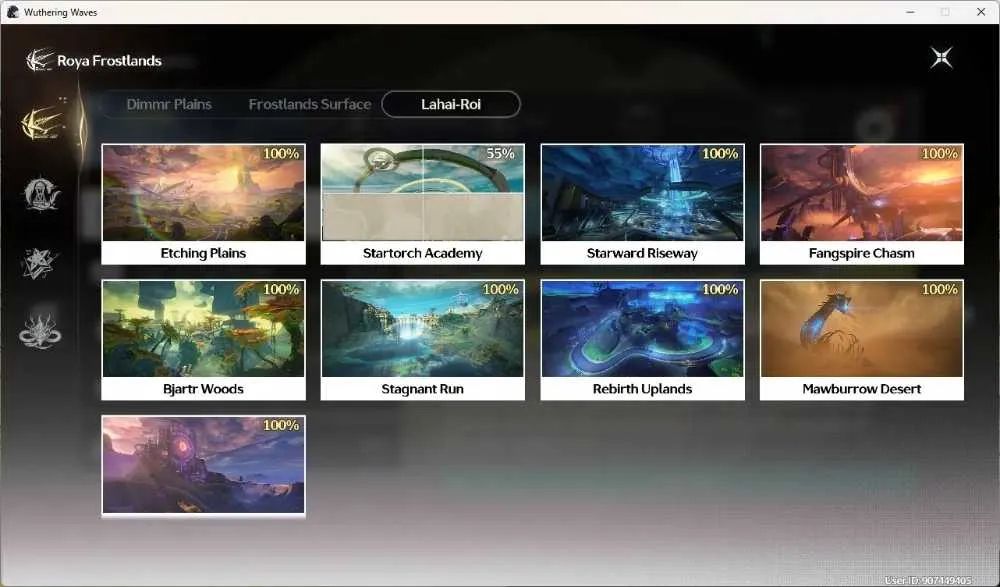This screenshot has width=1000, height=587.
Task: Select the hooded-figure region emblem in the sidebar
Action: 41,193
